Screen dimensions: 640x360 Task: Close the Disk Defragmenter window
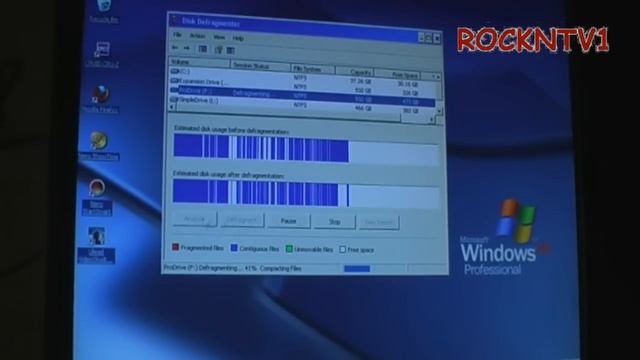pos(437,38)
